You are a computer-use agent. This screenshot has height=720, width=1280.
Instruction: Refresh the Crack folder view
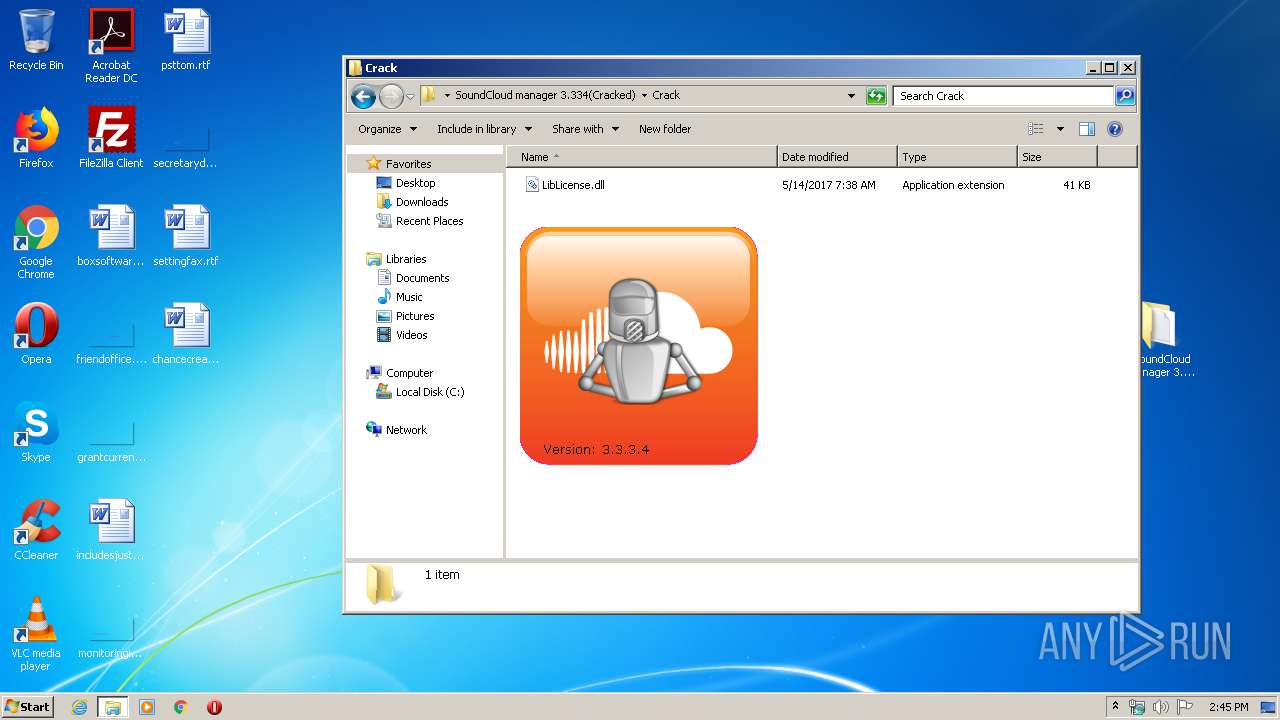876,96
